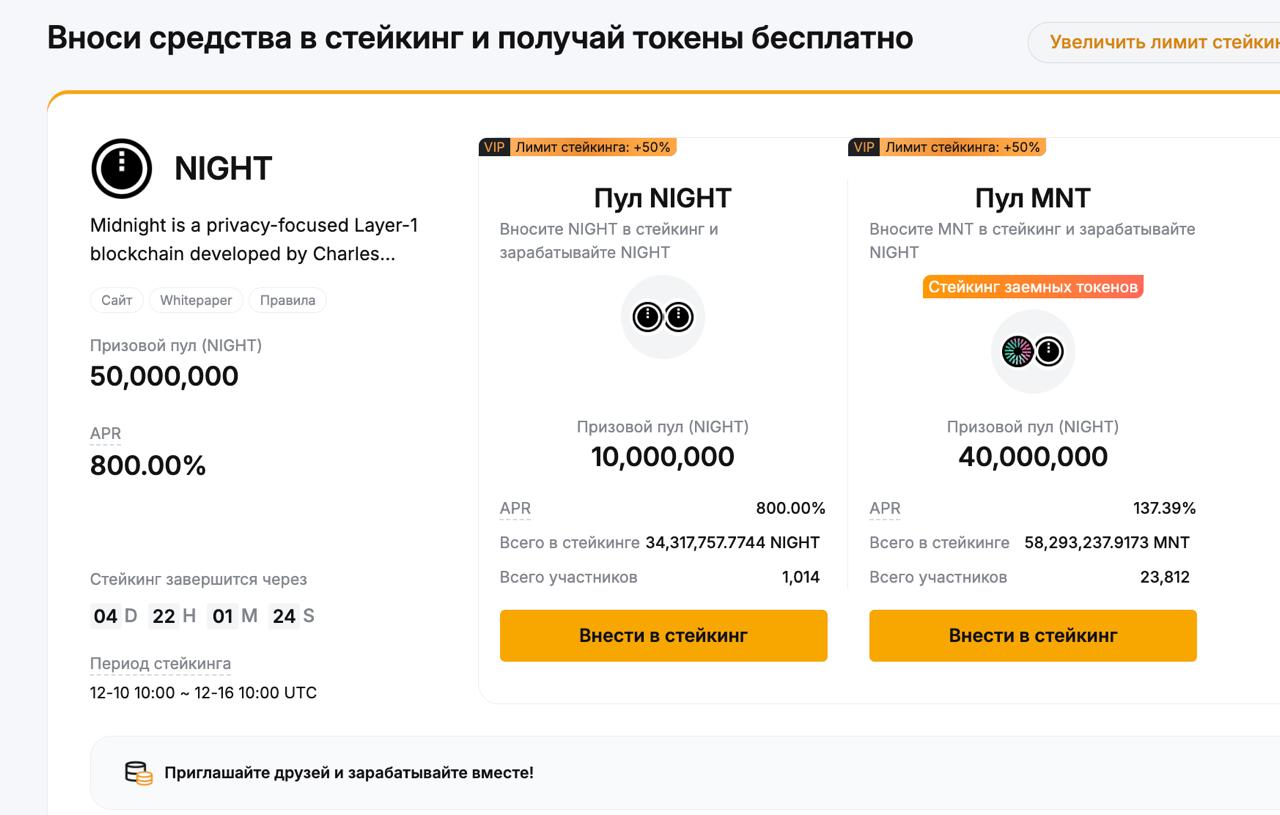Viewport: 1280px width, 815px height.
Task: Click the NIGHT token logo icon
Action: 120,168
